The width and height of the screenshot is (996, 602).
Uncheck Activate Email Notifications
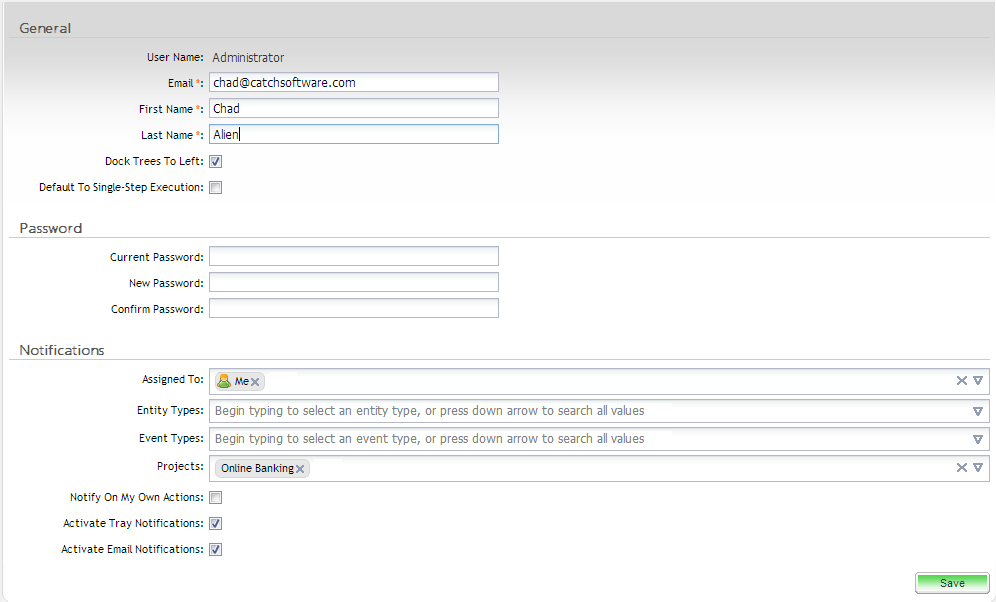click(x=215, y=549)
